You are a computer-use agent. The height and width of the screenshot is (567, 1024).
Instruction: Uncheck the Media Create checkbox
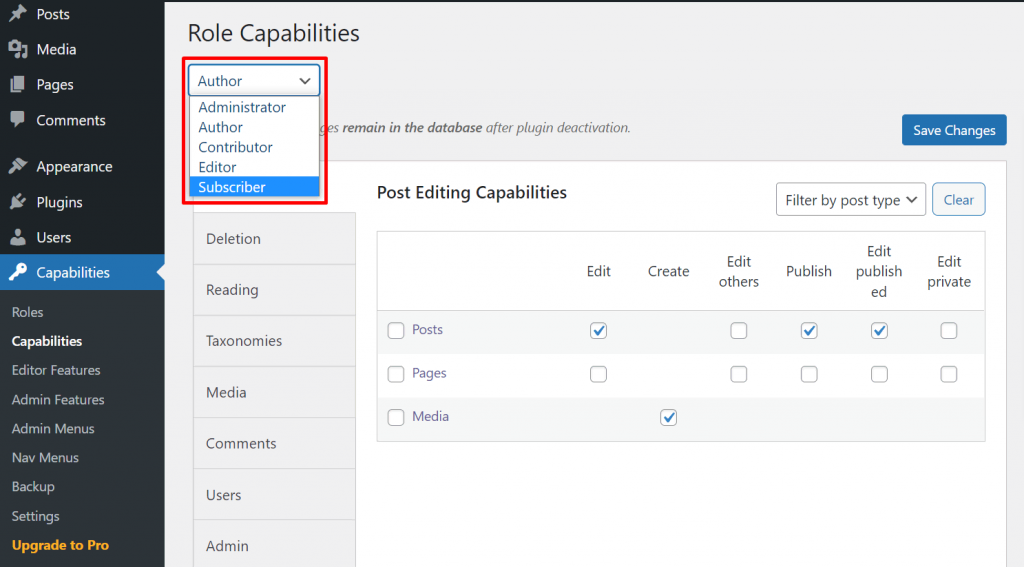[669, 418]
